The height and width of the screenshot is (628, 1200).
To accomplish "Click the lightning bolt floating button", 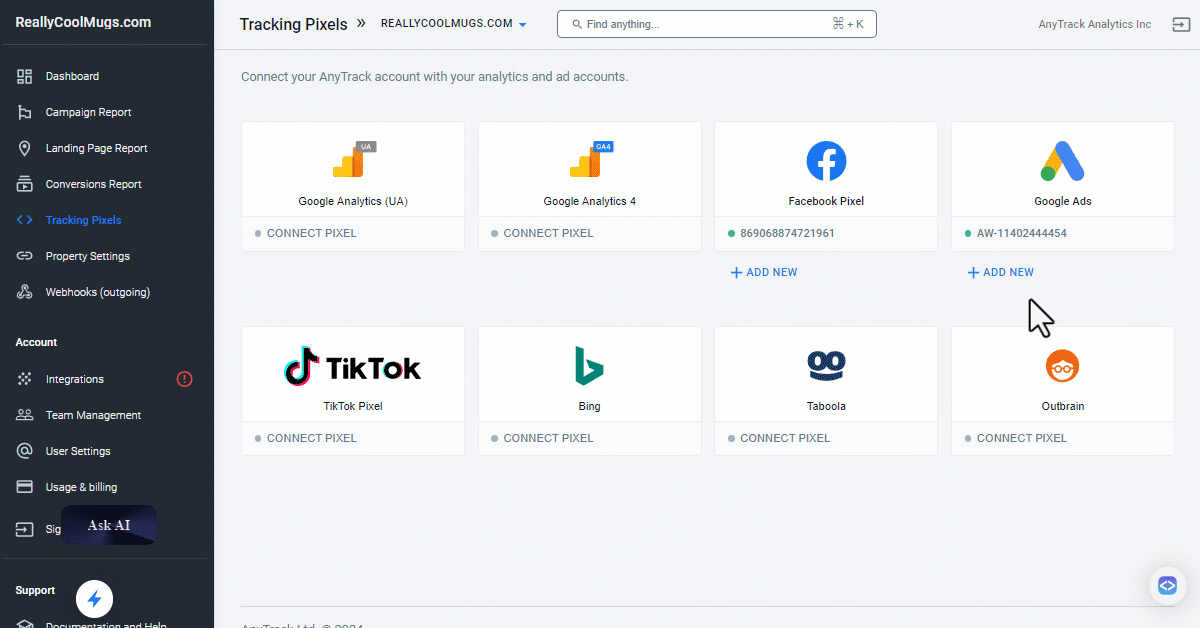I will pos(95,599).
